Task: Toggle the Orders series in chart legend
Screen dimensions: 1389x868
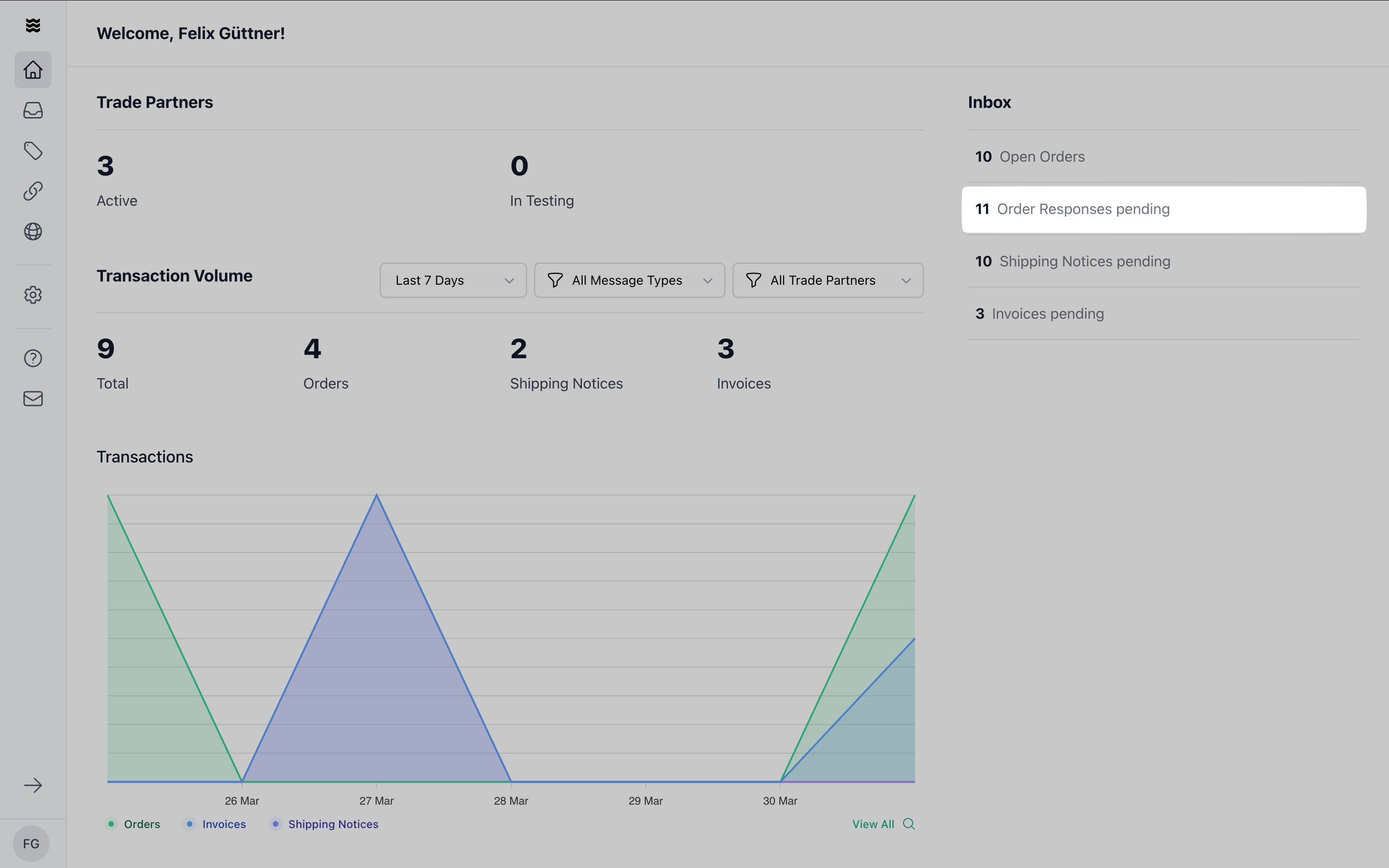Action: coord(133,824)
